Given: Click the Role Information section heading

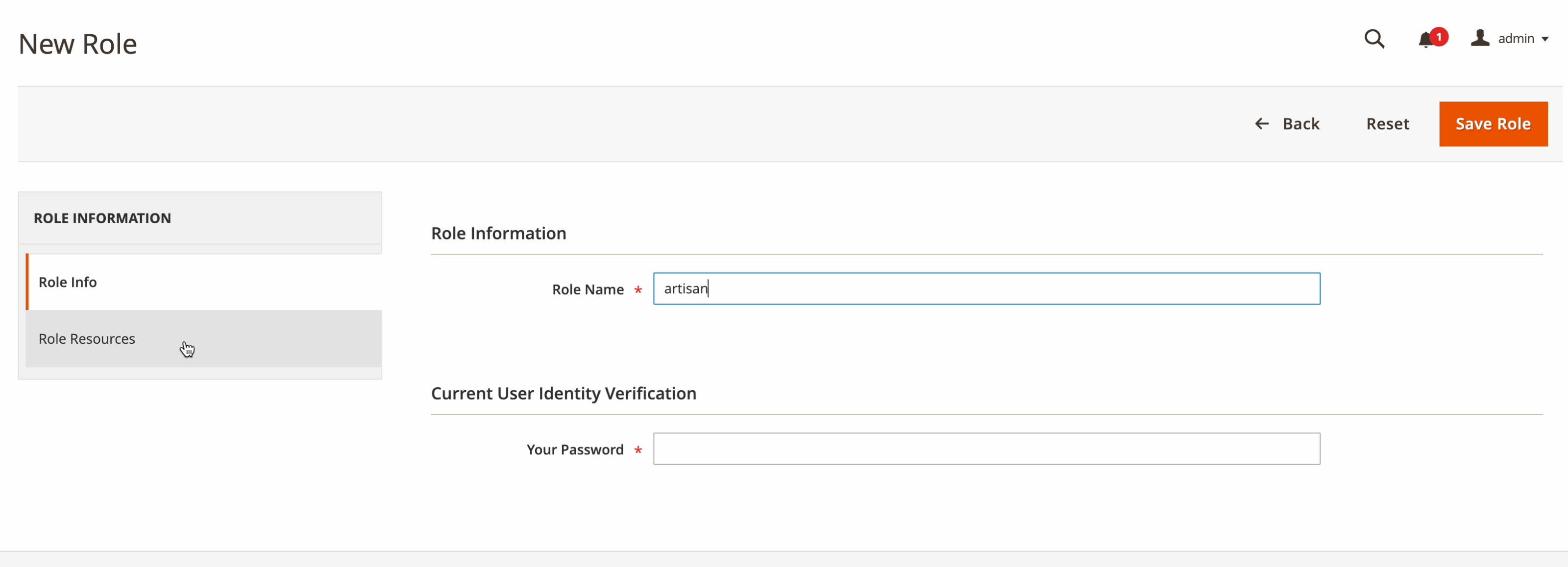Looking at the screenshot, I should pos(498,234).
